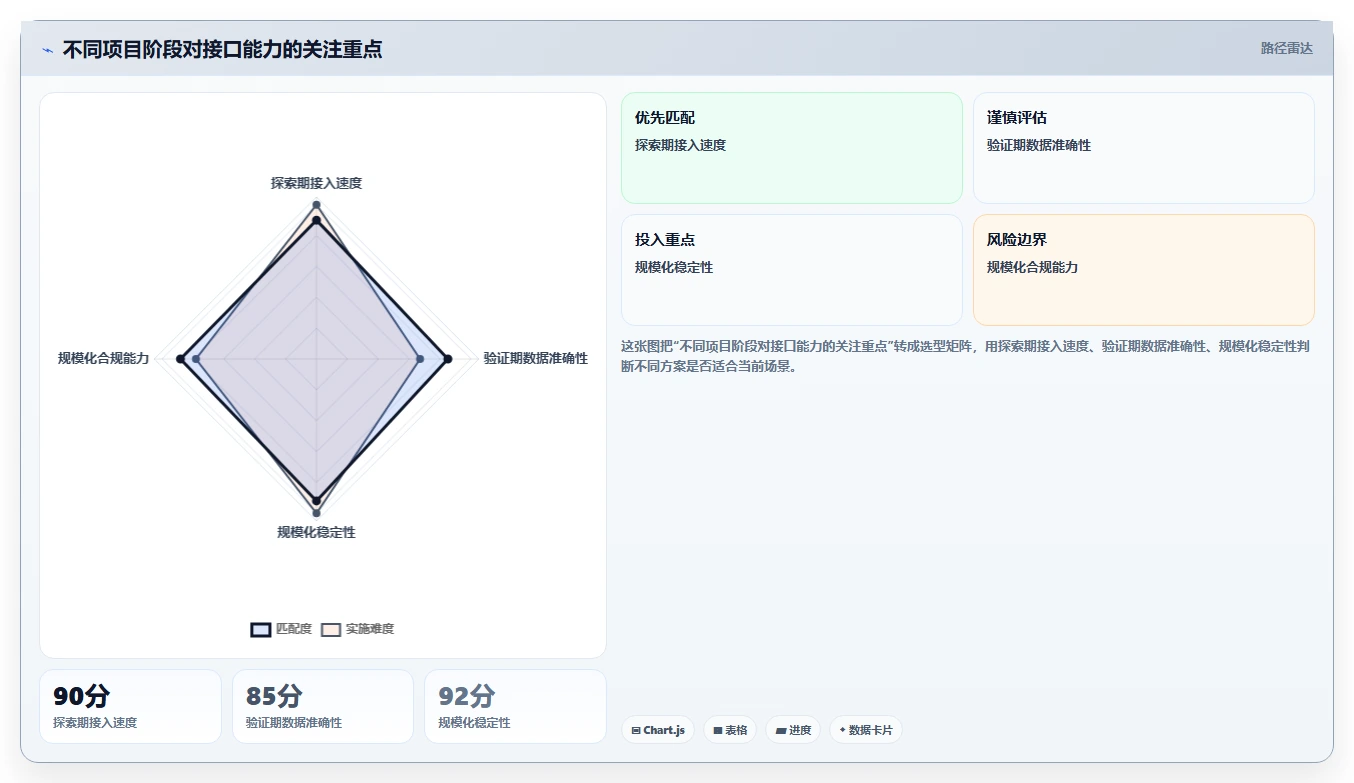
Task: Toggle the 匹配度 legend swatch
Action: (x=261, y=629)
